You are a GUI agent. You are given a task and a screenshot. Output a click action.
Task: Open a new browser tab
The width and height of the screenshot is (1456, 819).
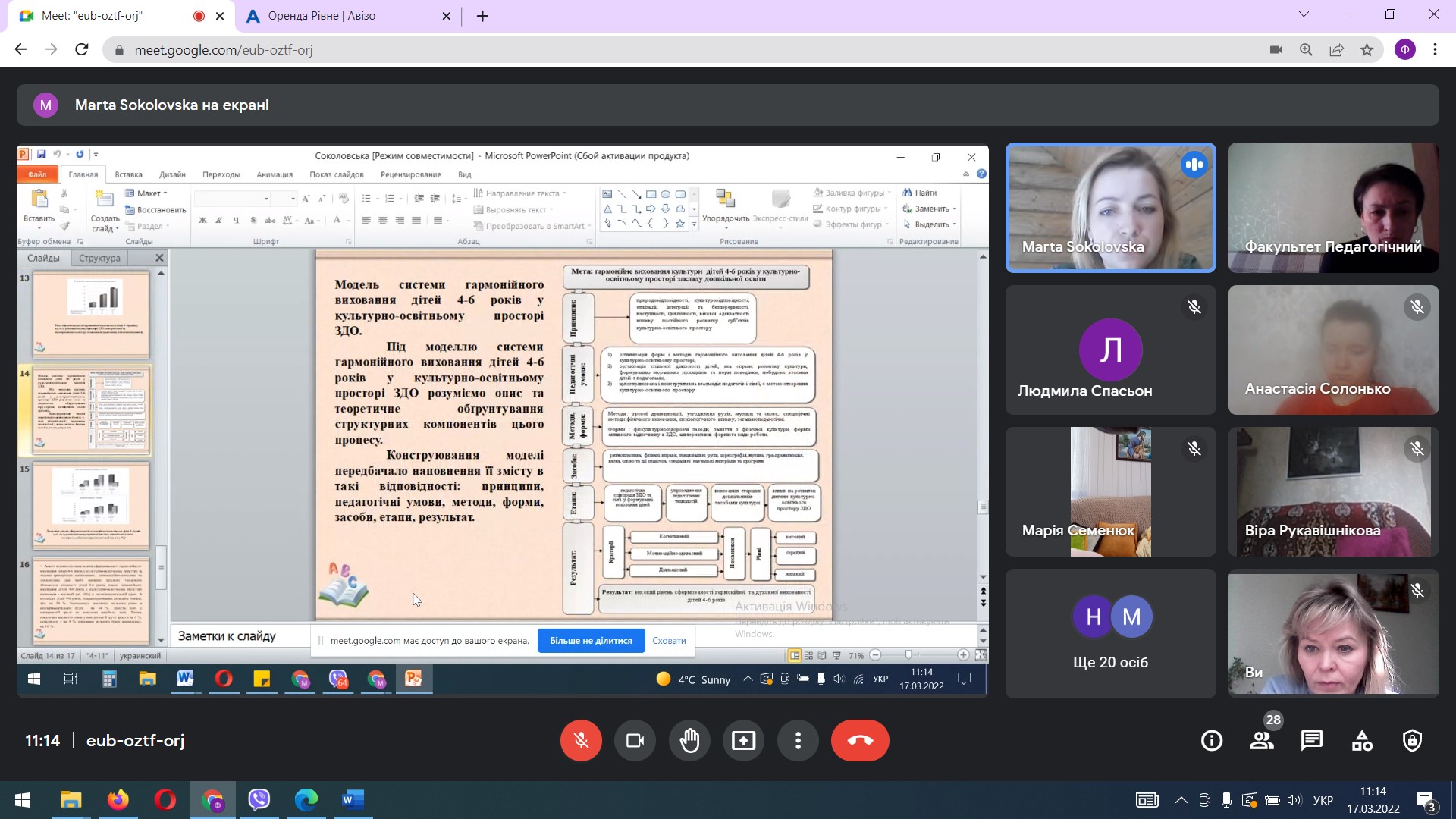click(482, 16)
